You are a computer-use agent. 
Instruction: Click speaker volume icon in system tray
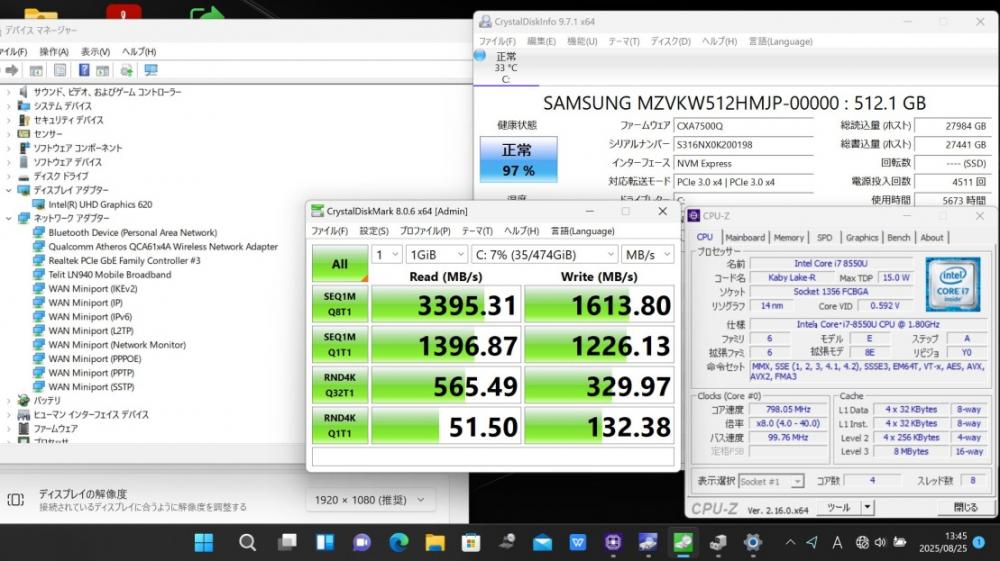pos(880,543)
